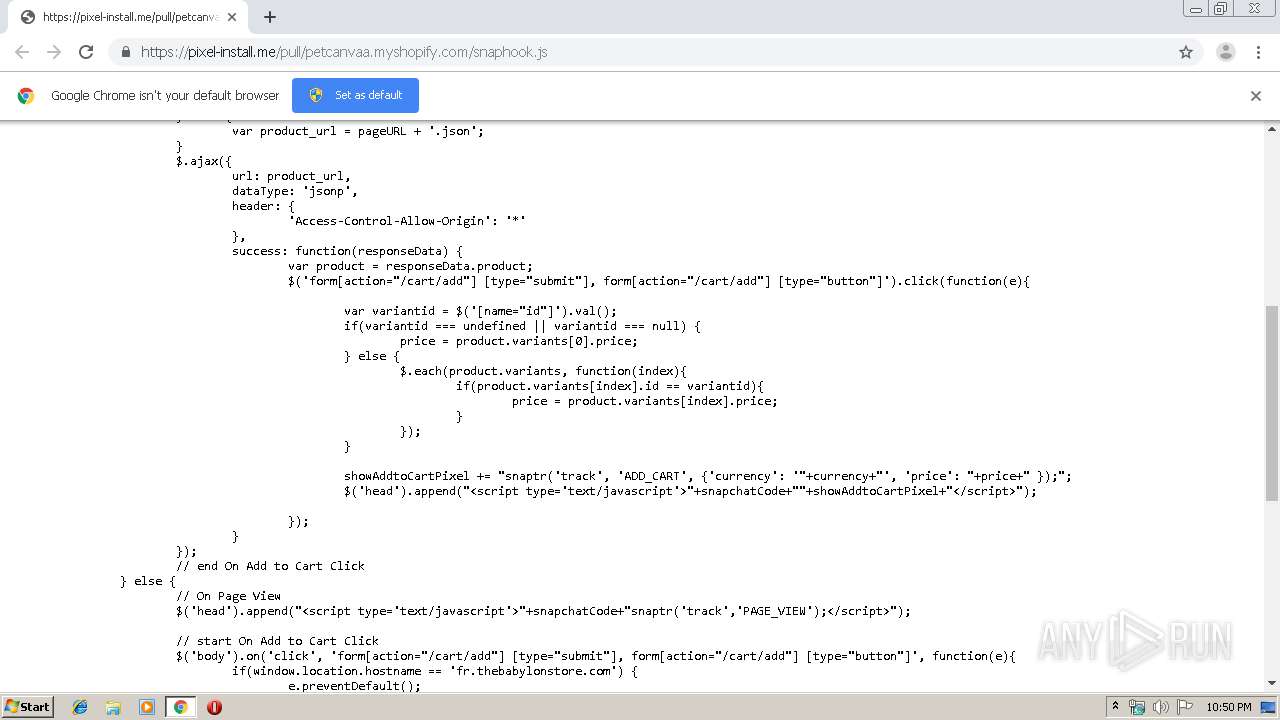Minimize the Chrome window
Screen dimensions: 1280x720
click(x=1196, y=9)
